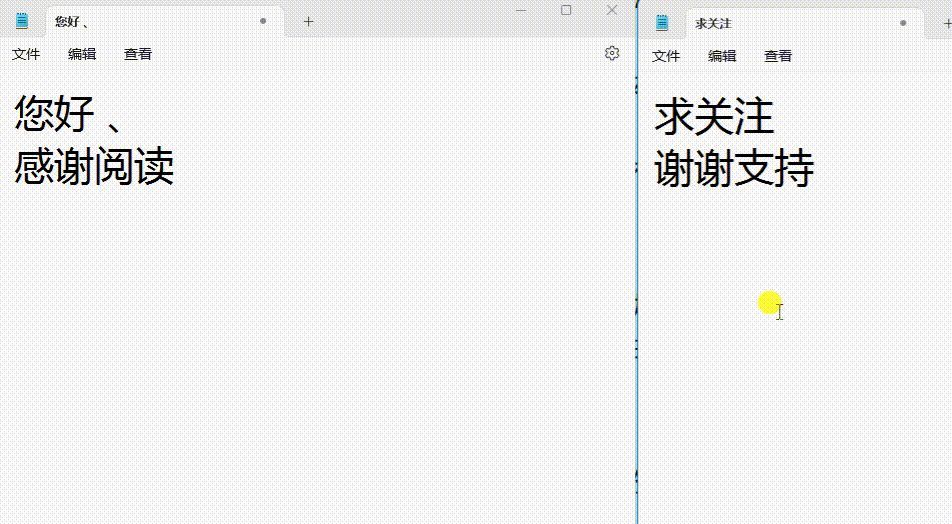Open 查看 menu in right Notepad
952x524 pixels.
coord(778,56)
